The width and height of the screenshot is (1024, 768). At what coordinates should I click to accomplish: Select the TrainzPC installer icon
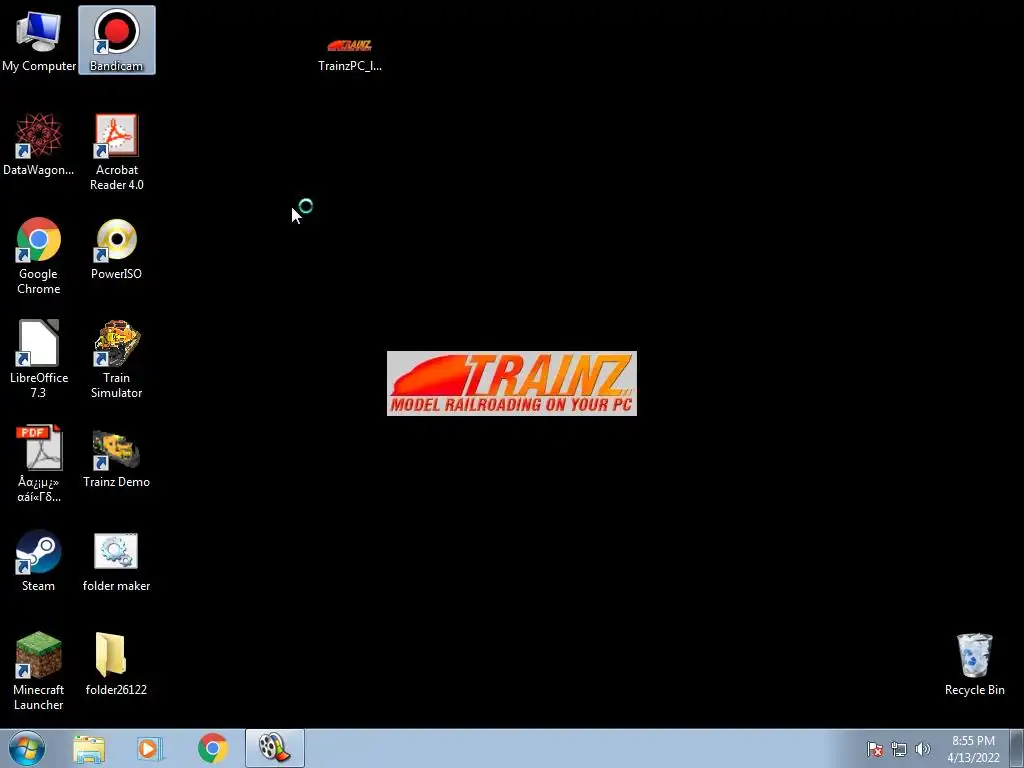tap(350, 52)
